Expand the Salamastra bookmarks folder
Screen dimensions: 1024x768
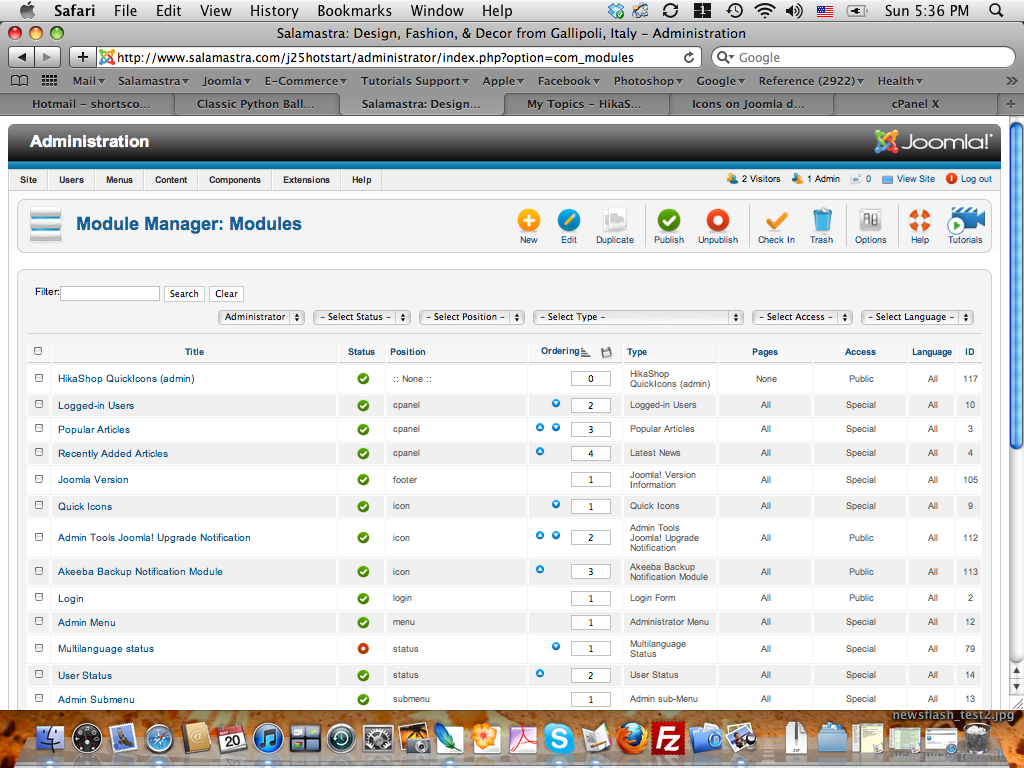(153, 81)
